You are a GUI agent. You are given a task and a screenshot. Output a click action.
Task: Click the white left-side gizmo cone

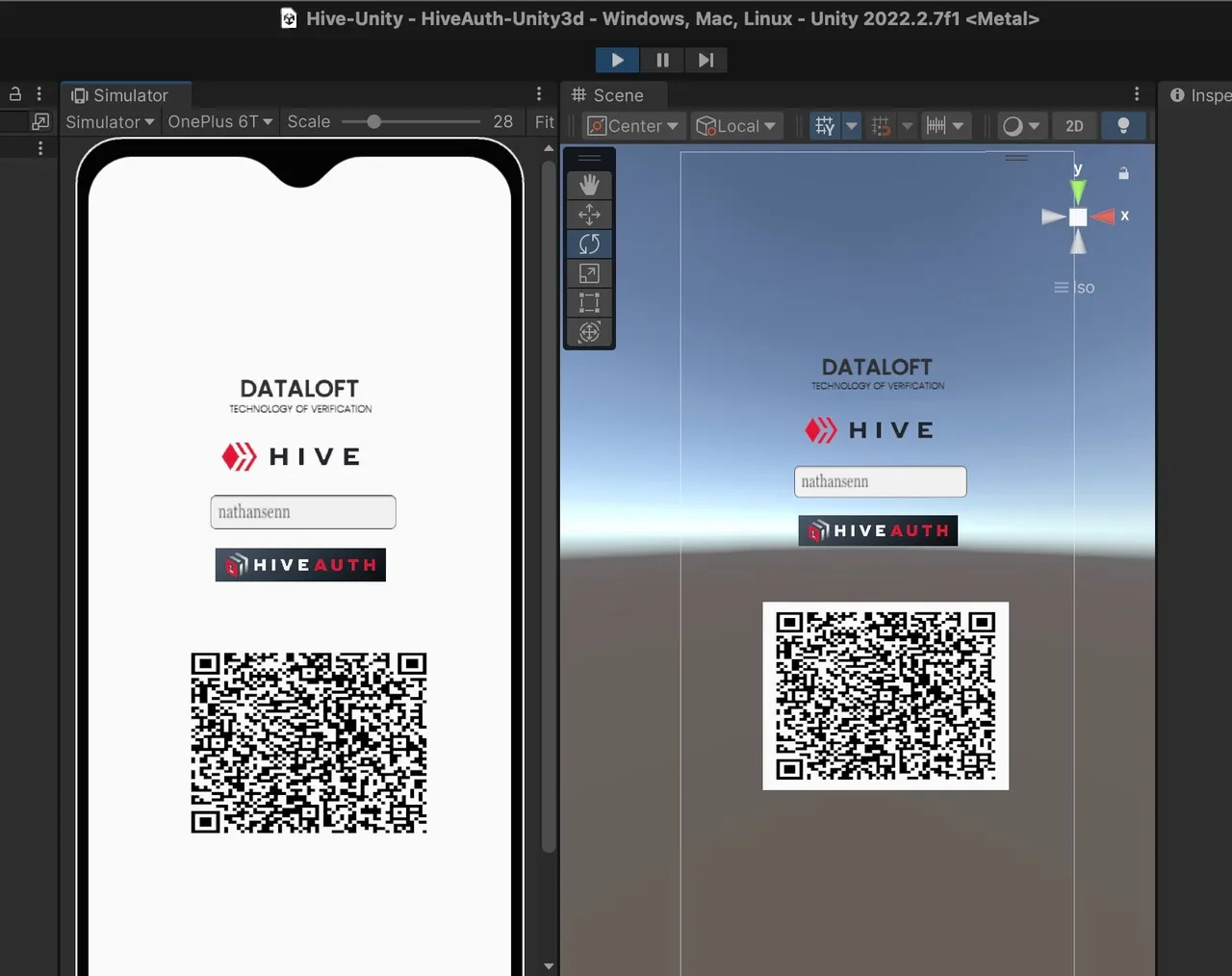[x=1054, y=217]
